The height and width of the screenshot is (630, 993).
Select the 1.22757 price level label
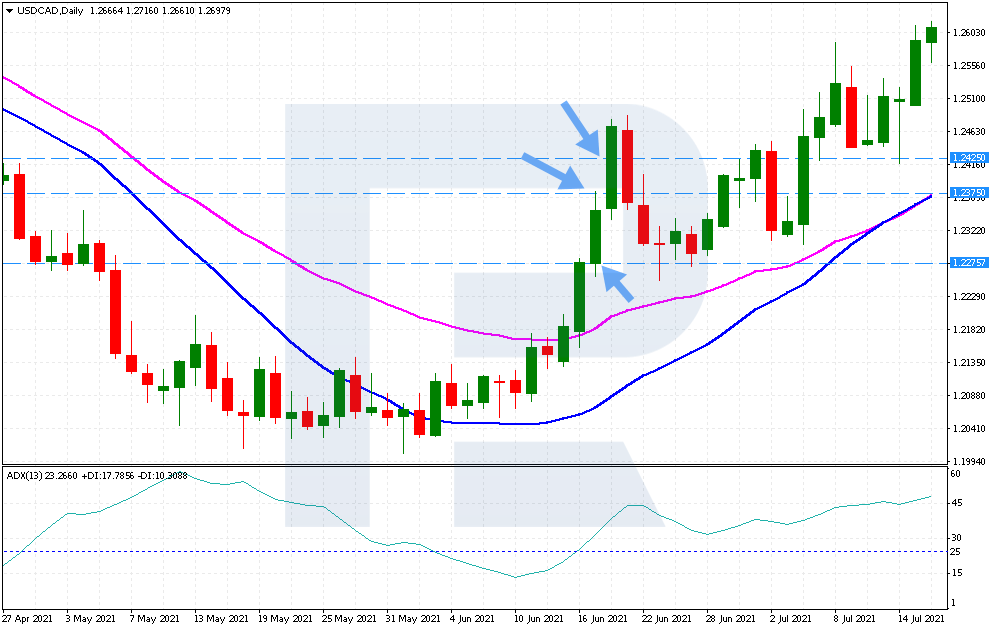pyautogui.click(x=969, y=263)
